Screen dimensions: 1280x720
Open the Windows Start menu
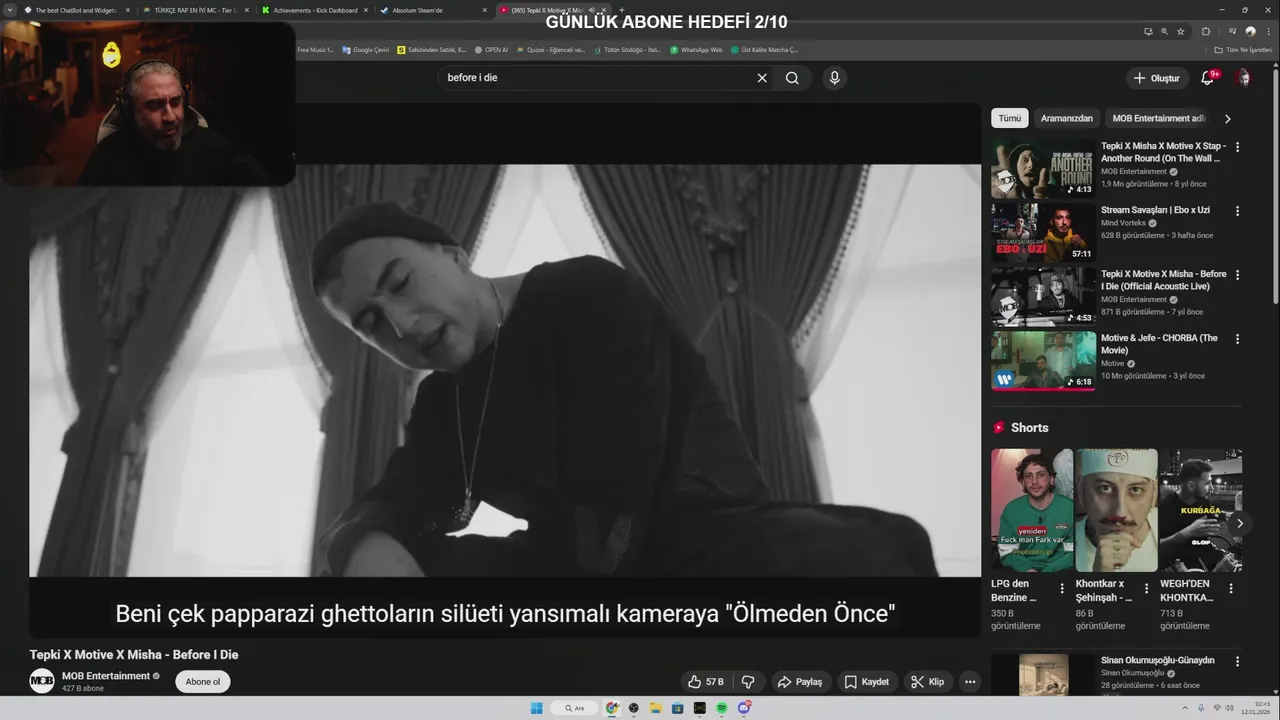[535, 708]
